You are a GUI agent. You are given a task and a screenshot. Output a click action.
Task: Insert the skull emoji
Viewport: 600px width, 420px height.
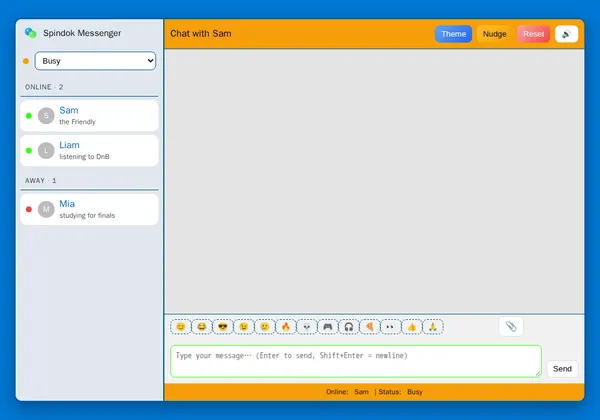pyautogui.click(x=307, y=327)
